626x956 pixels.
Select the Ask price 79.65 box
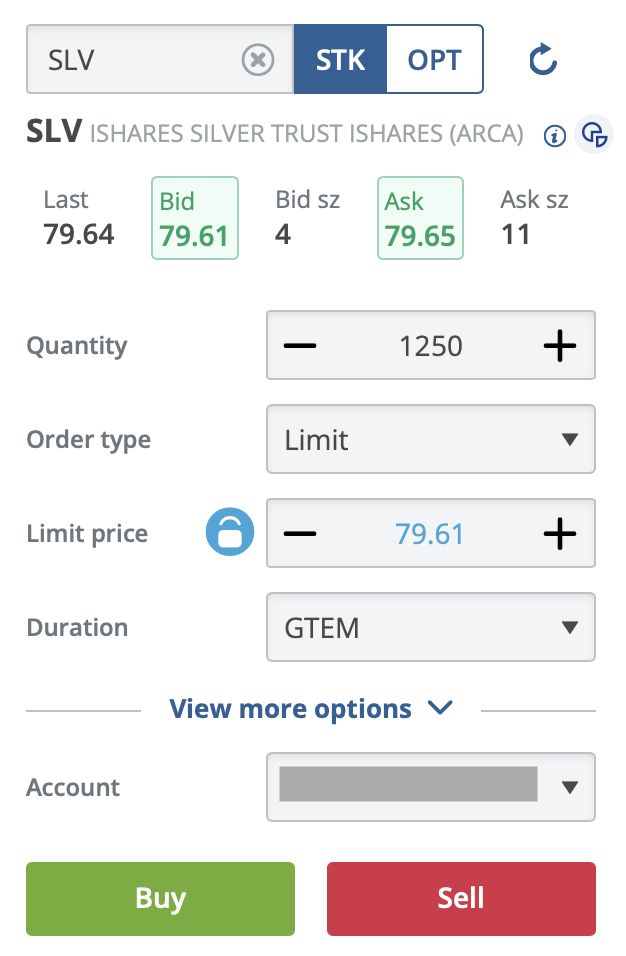[x=420, y=218]
